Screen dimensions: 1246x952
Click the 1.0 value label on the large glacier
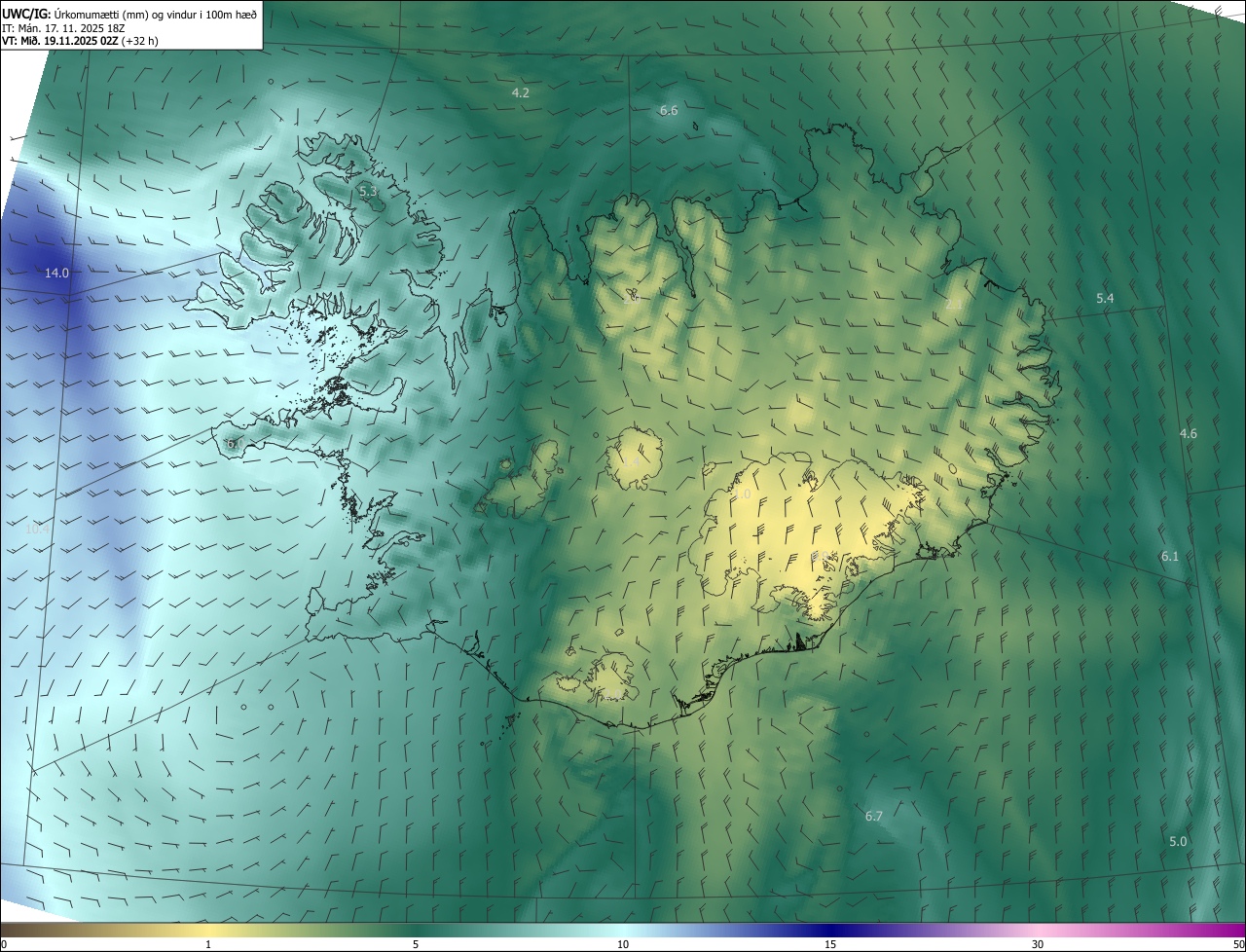coord(742,494)
